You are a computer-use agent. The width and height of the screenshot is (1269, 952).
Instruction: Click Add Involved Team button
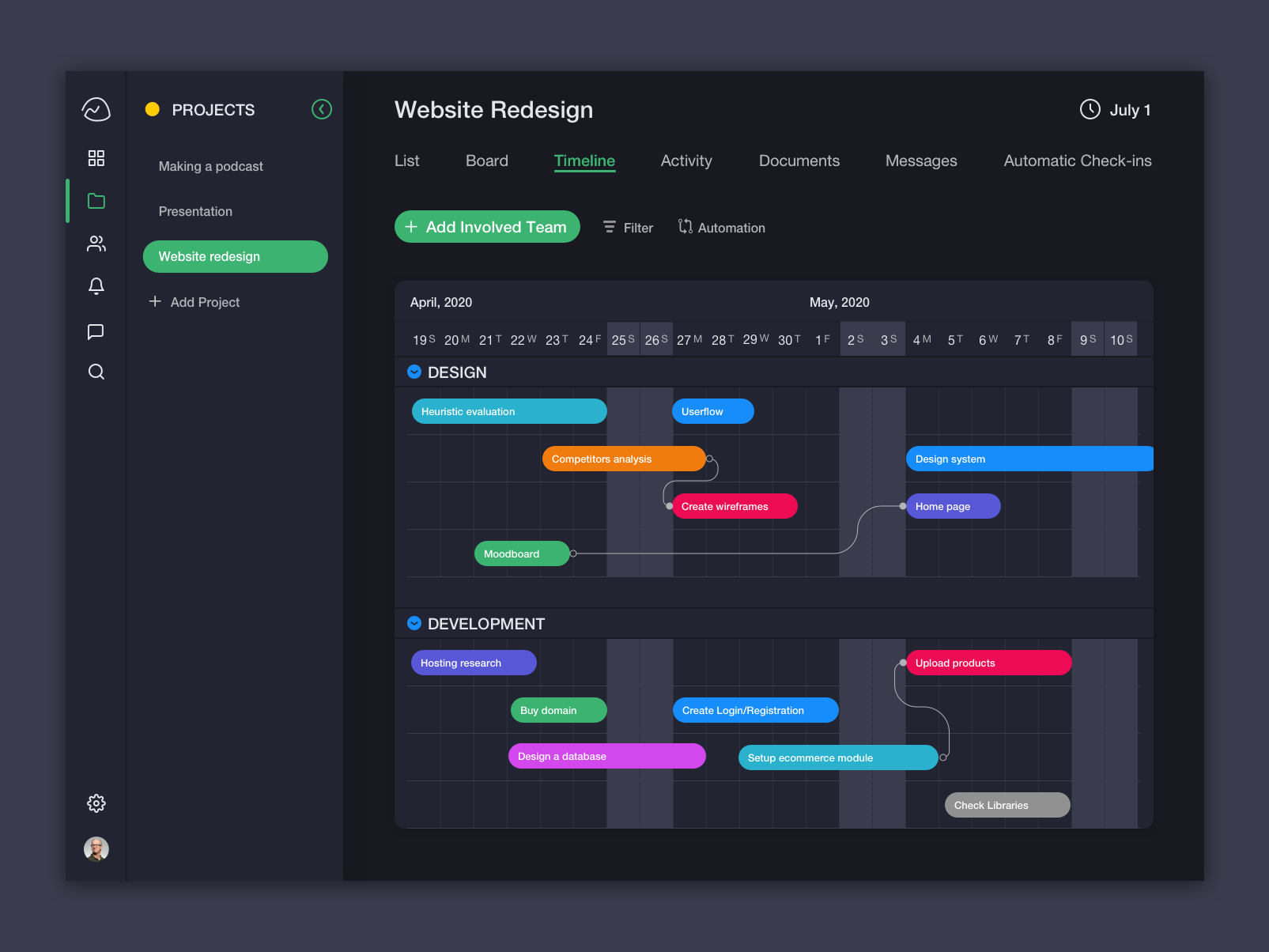tap(487, 227)
